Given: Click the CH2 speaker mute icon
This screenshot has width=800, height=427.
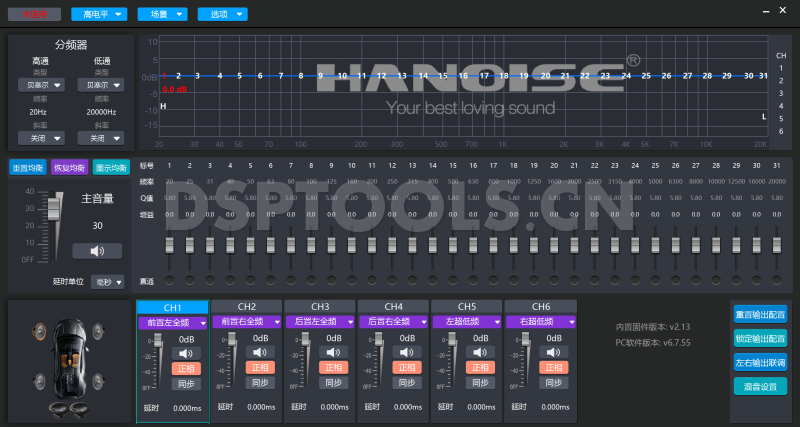Looking at the screenshot, I should pos(260,352).
